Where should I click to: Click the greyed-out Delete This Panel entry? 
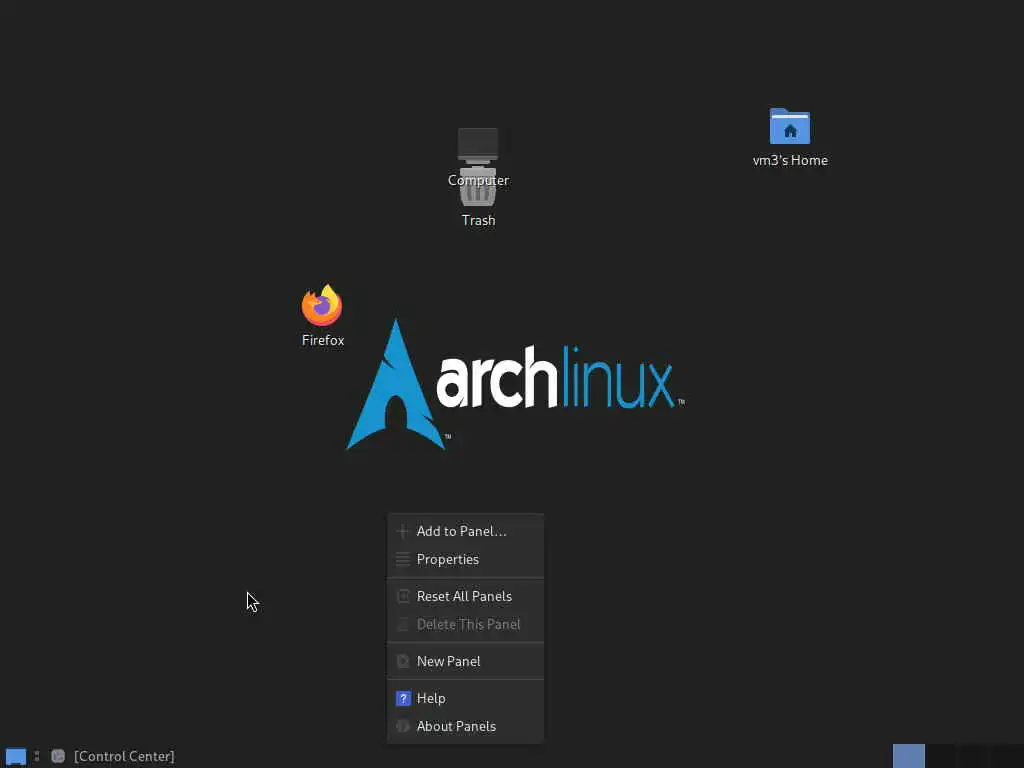click(x=466, y=624)
